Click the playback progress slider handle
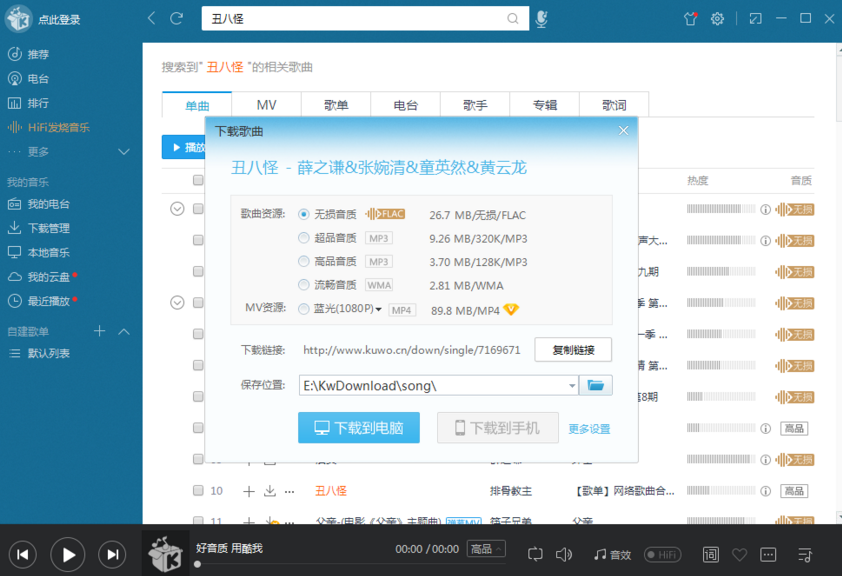The height and width of the screenshot is (576, 842). [x=198, y=564]
